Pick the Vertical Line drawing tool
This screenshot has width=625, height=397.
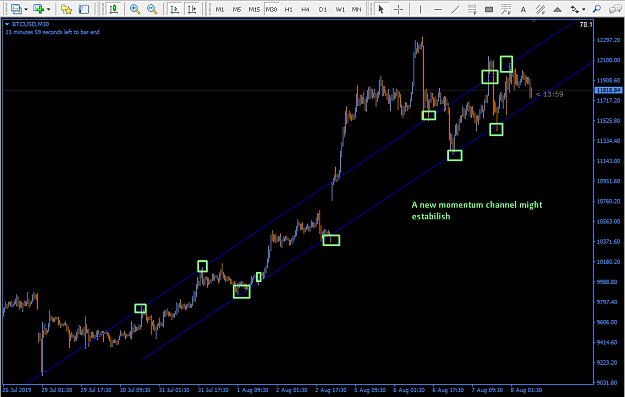pyautogui.click(x=420, y=9)
